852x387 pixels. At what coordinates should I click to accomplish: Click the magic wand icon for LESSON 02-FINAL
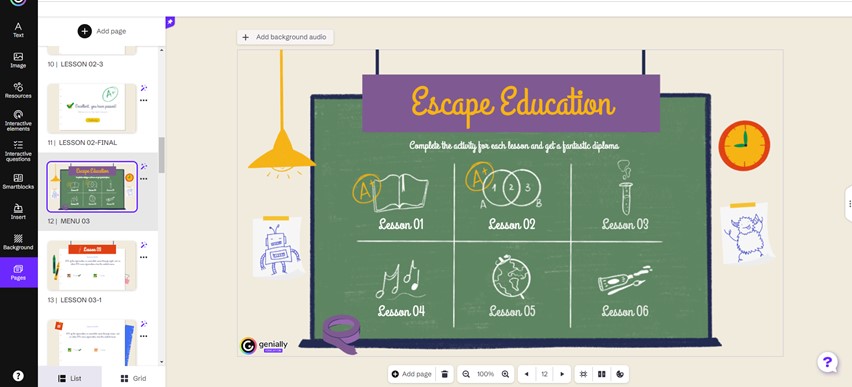(144, 88)
